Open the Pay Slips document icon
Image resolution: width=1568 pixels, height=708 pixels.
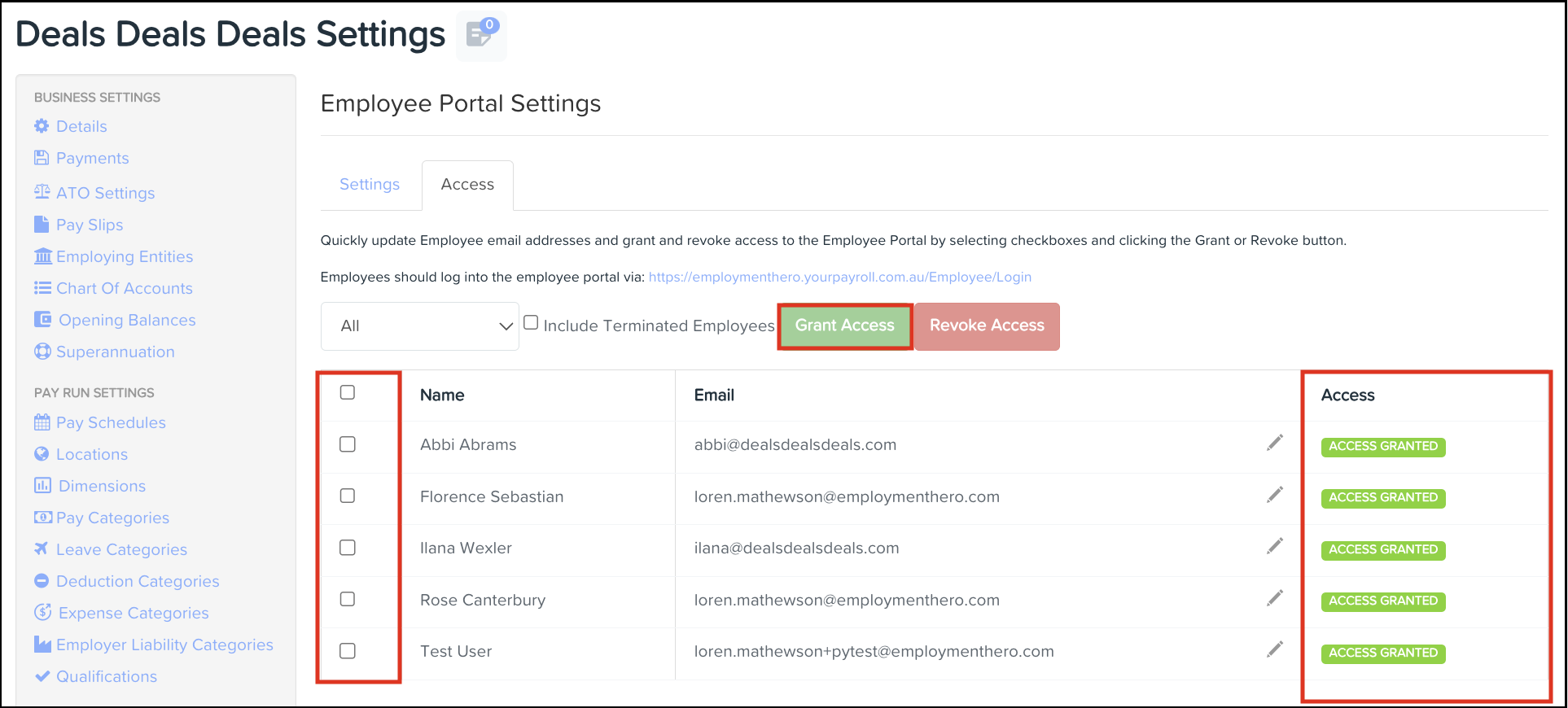[43, 225]
